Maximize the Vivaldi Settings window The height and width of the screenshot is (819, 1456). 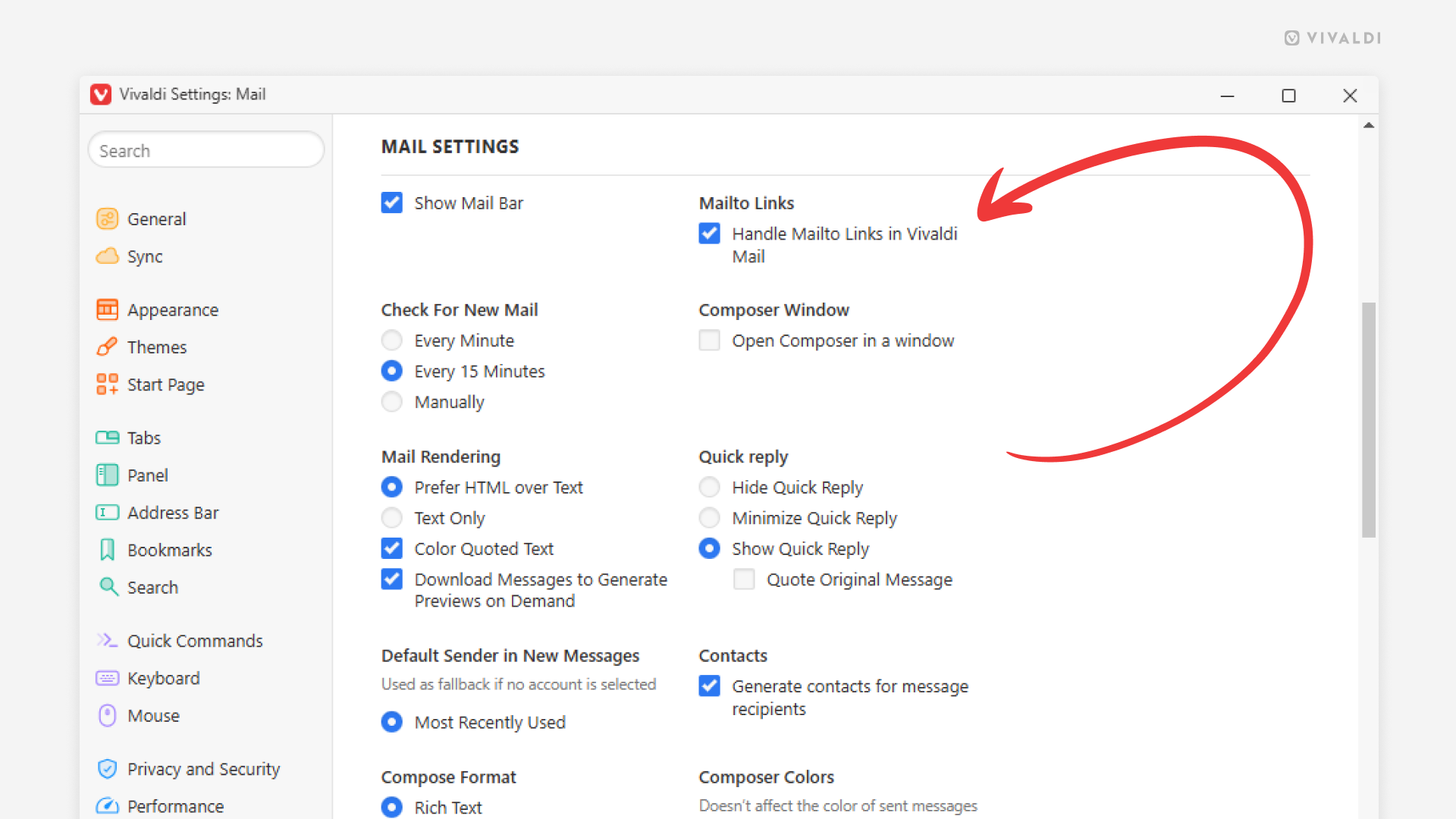point(1288,96)
